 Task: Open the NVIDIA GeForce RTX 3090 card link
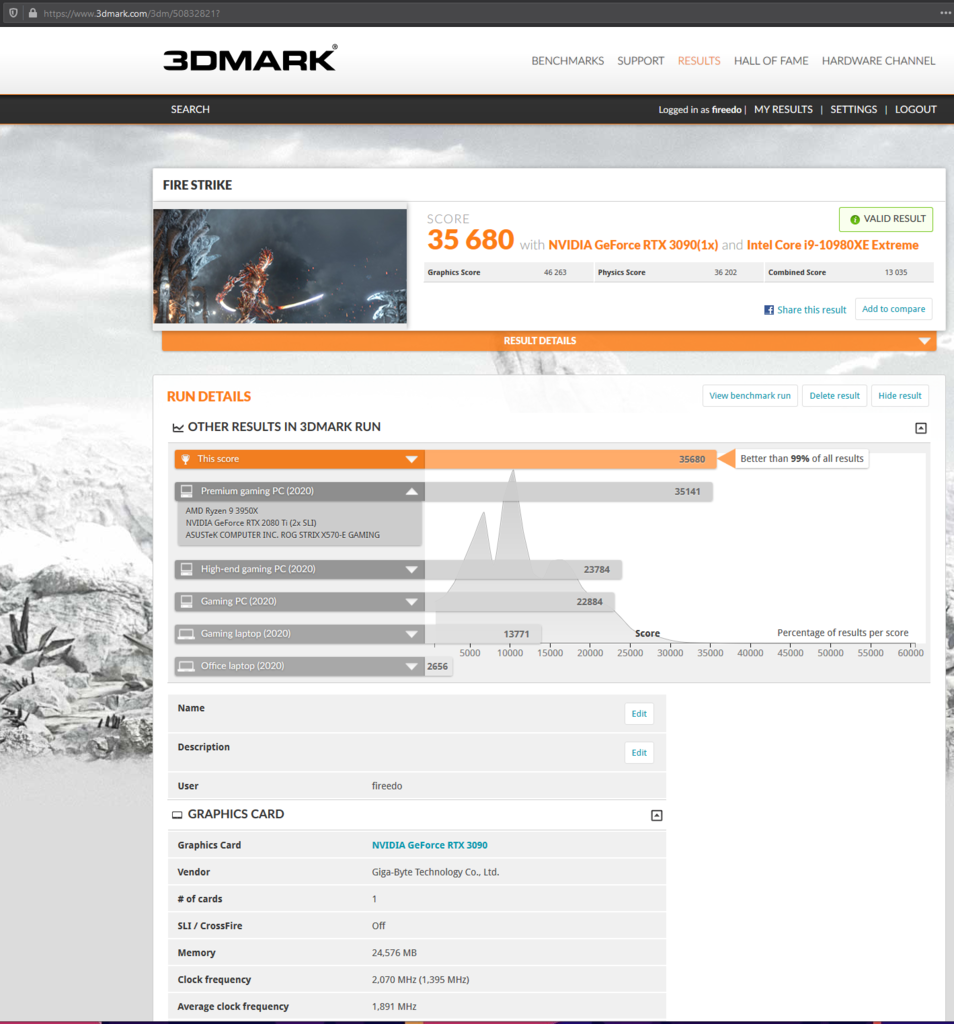430,845
